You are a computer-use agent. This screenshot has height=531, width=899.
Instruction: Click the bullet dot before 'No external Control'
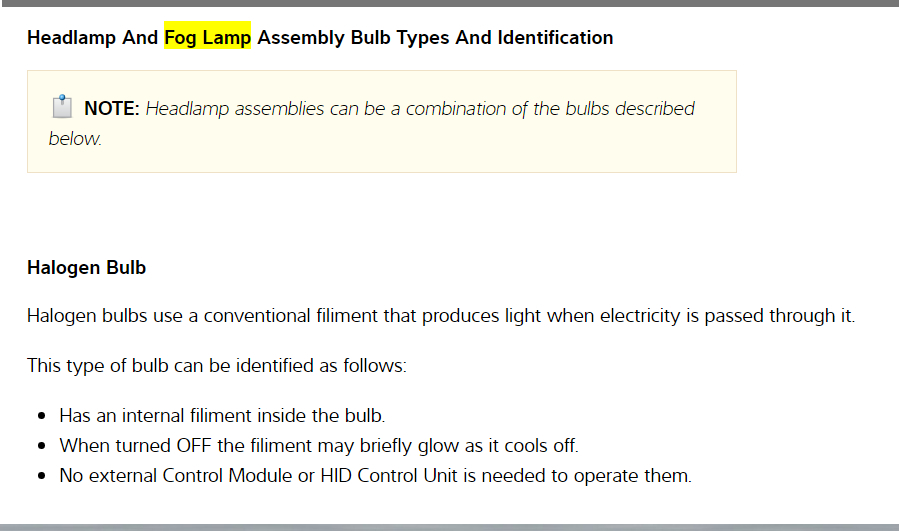42,476
